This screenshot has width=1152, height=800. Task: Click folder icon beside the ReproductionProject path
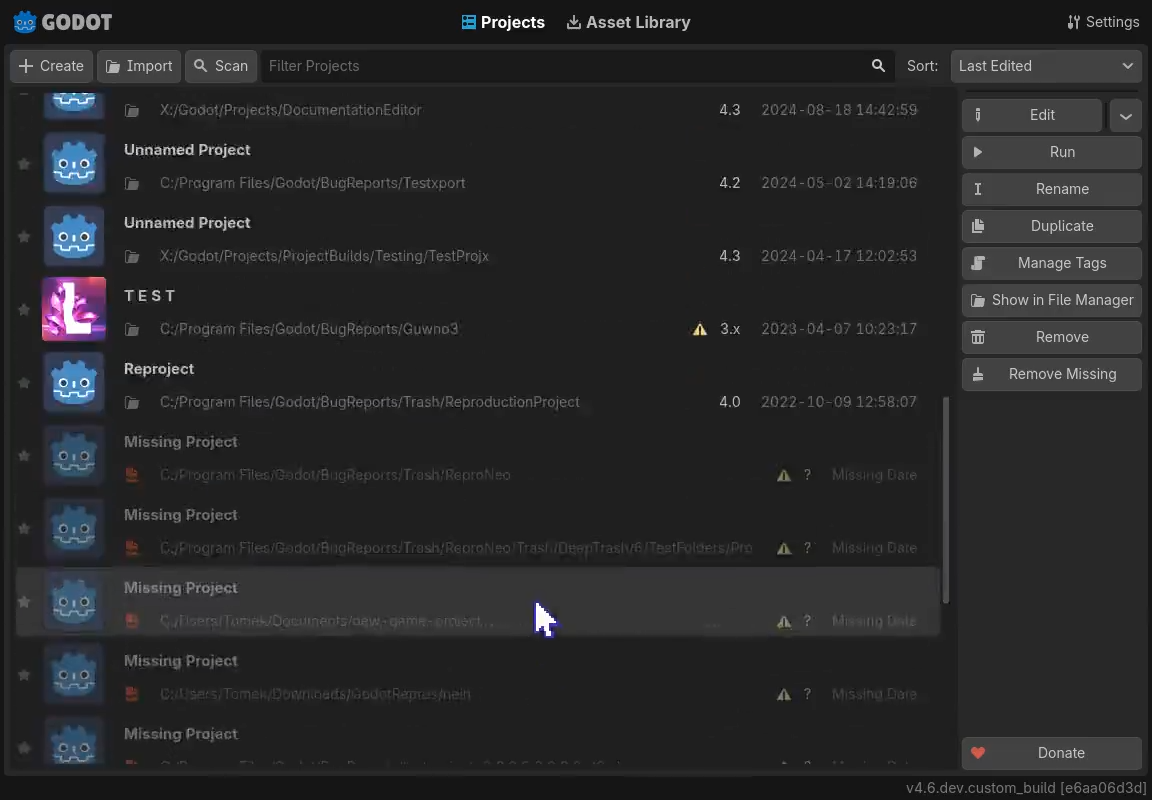coord(132,403)
